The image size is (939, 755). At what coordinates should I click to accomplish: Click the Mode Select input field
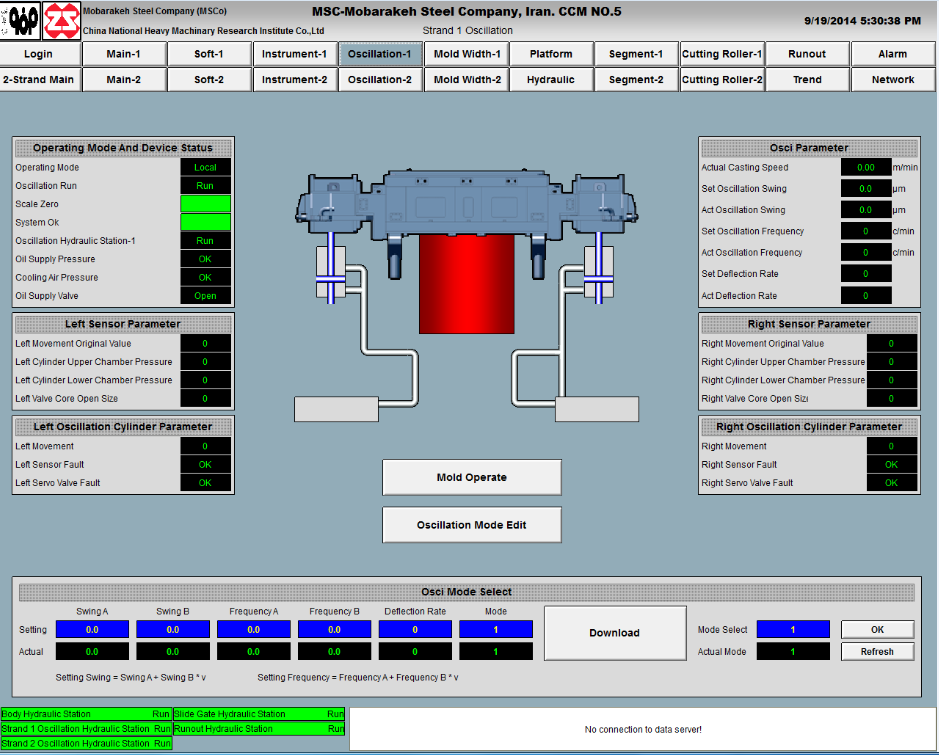pyautogui.click(x=793, y=630)
